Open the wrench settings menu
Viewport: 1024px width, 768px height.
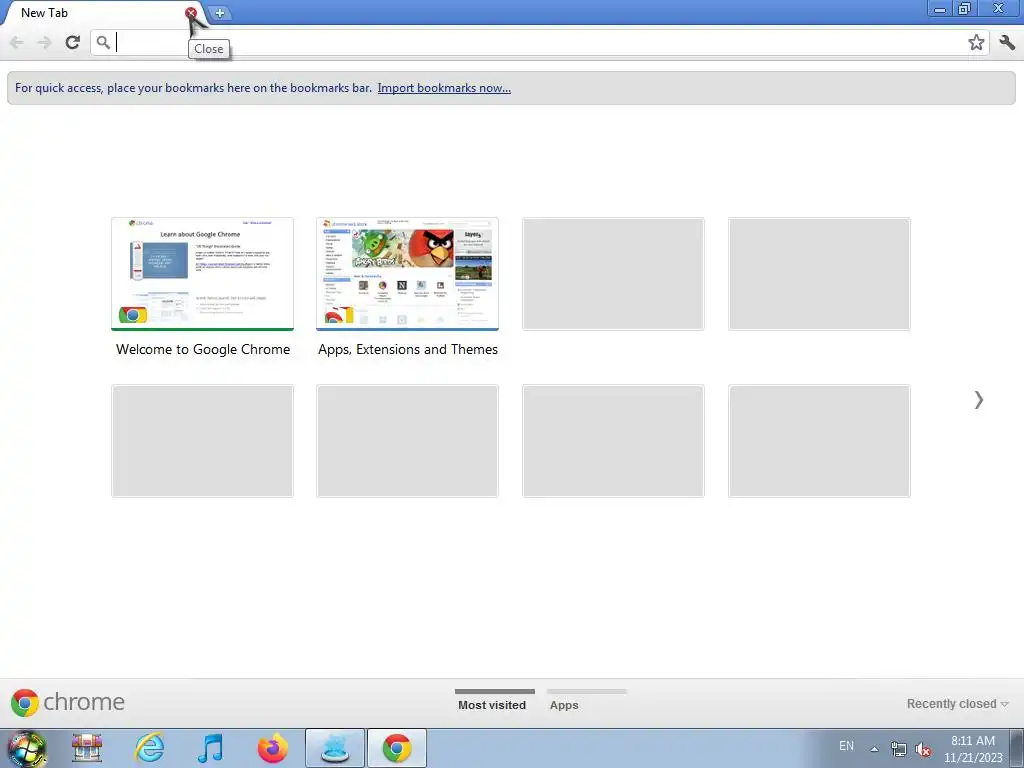(1007, 42)
